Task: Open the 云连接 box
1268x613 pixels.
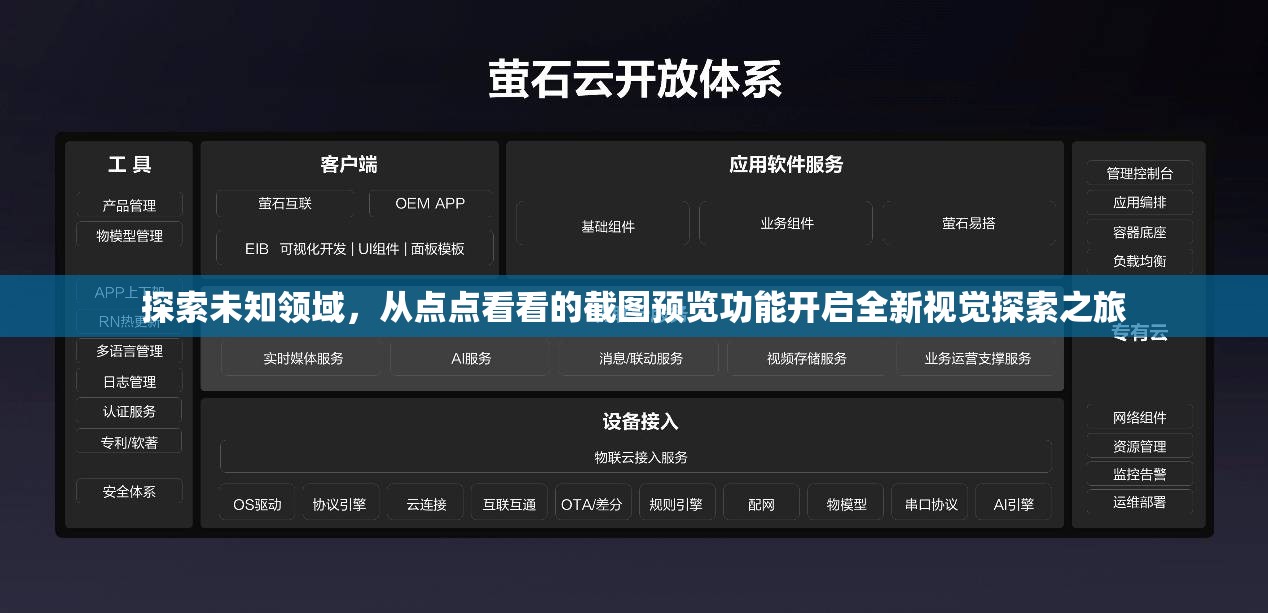Action: (426, 504)
